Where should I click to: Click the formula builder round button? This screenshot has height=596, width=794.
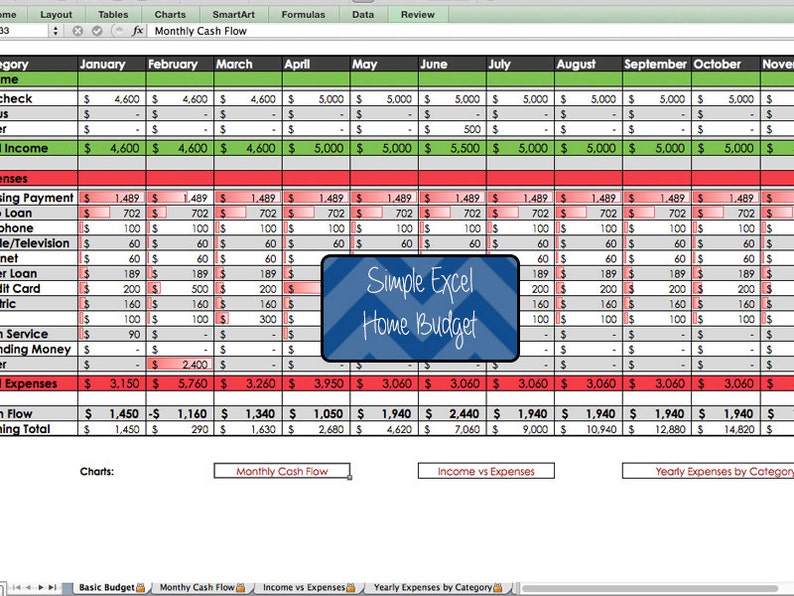coord(117,31)
